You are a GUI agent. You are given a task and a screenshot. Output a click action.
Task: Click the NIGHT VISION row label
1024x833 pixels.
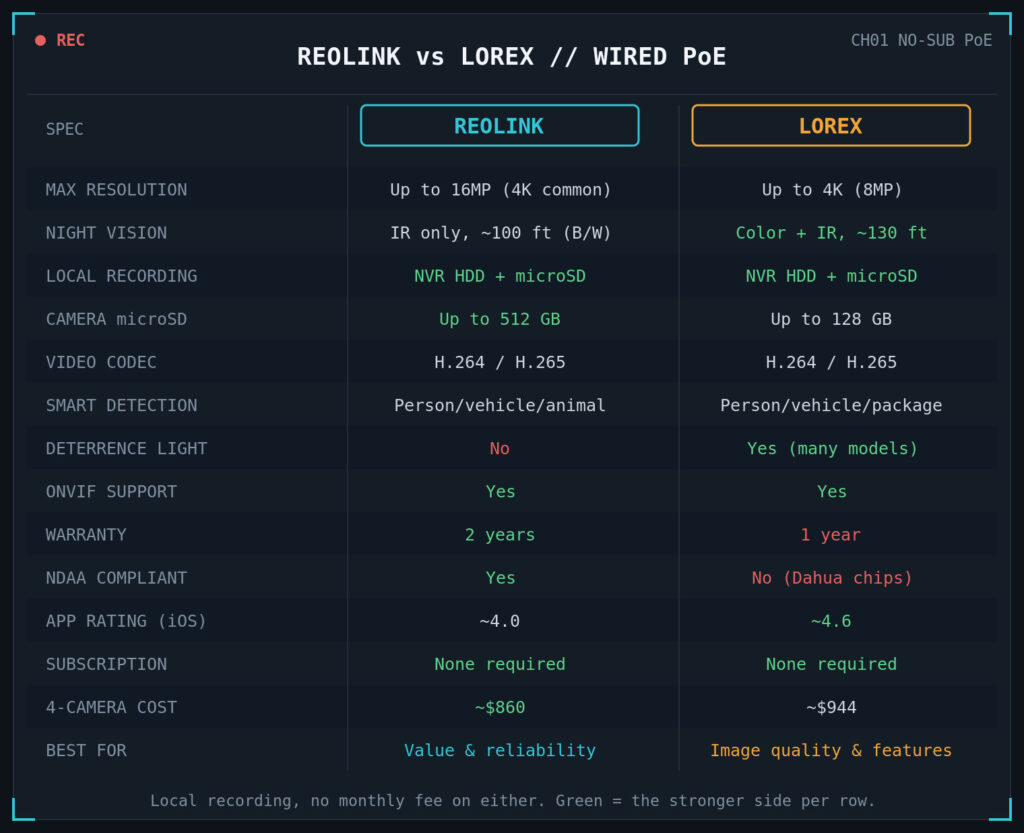[106, 233]
